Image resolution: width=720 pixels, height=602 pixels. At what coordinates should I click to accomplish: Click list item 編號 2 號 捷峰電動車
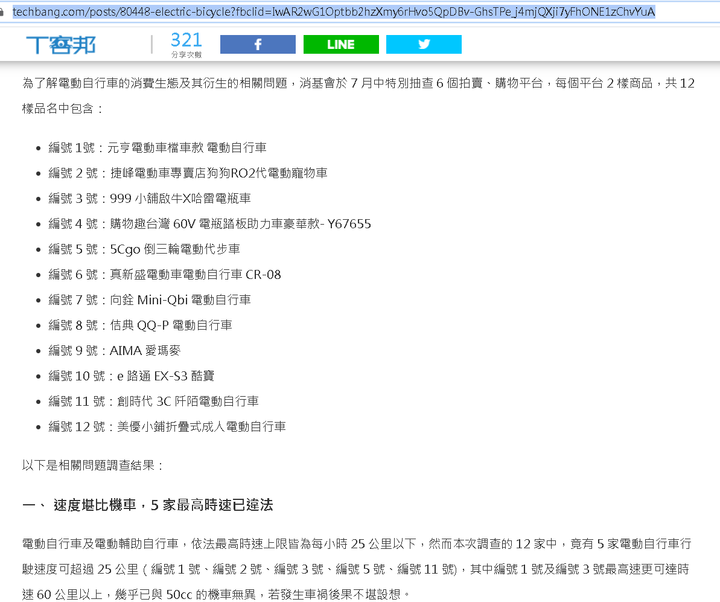click(x=188, y=173)
